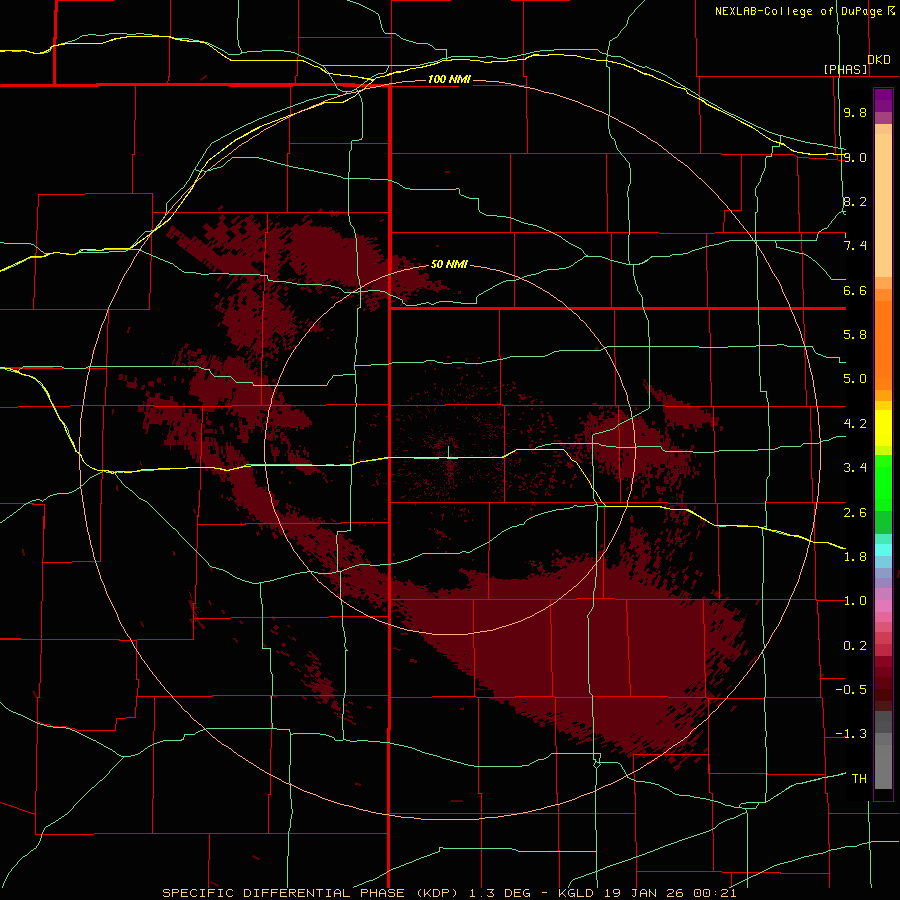Image resolution: width=900 pixels, height=900 pixels.
Task: Click the 1.8 value on the color scale
Action: click(855, 557)
